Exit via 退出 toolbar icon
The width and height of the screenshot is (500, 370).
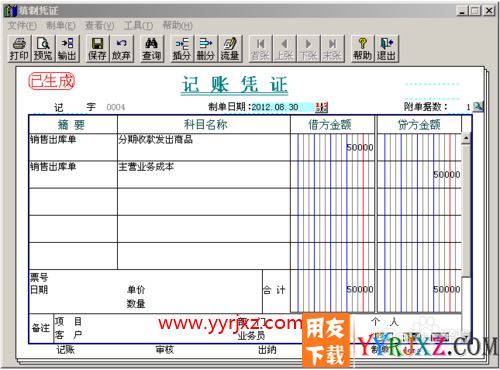[x=386, y=49]
